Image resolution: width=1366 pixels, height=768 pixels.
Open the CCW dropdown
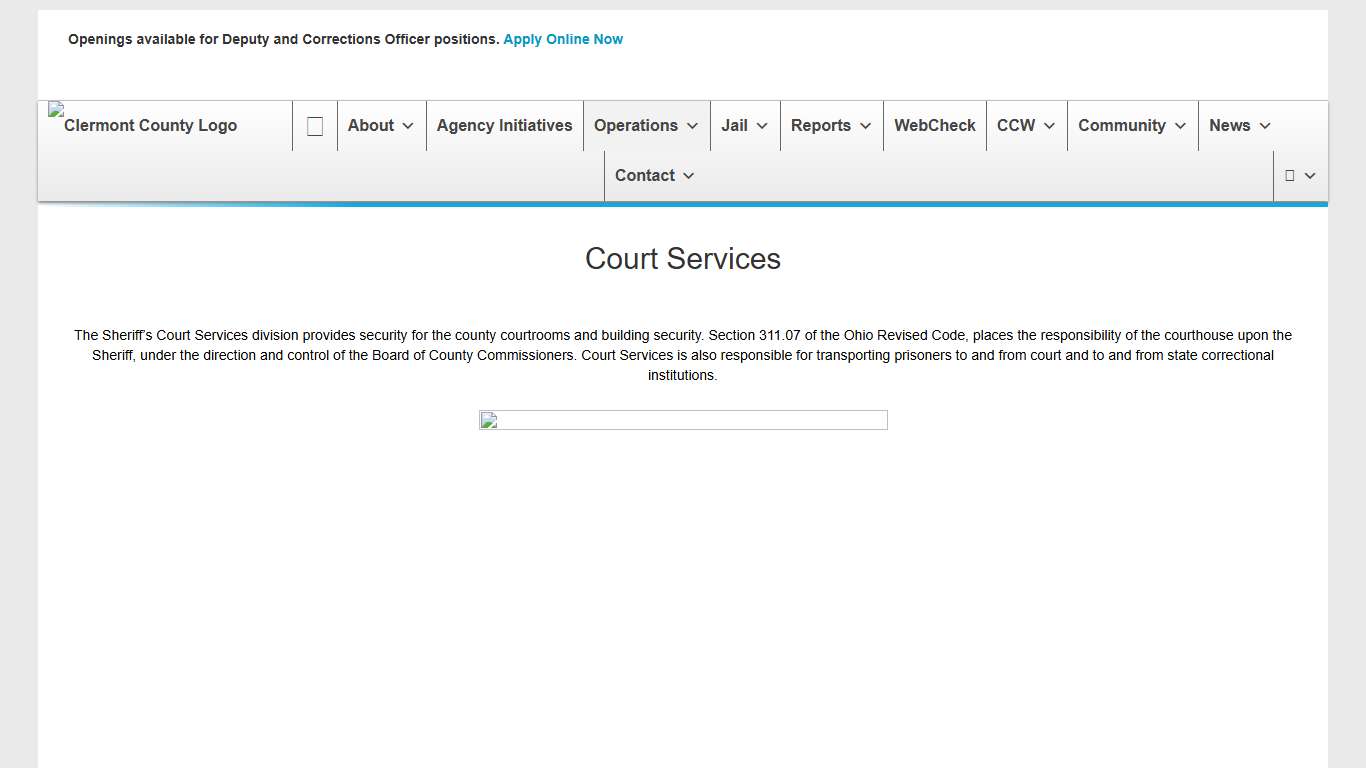(1025, 125)
